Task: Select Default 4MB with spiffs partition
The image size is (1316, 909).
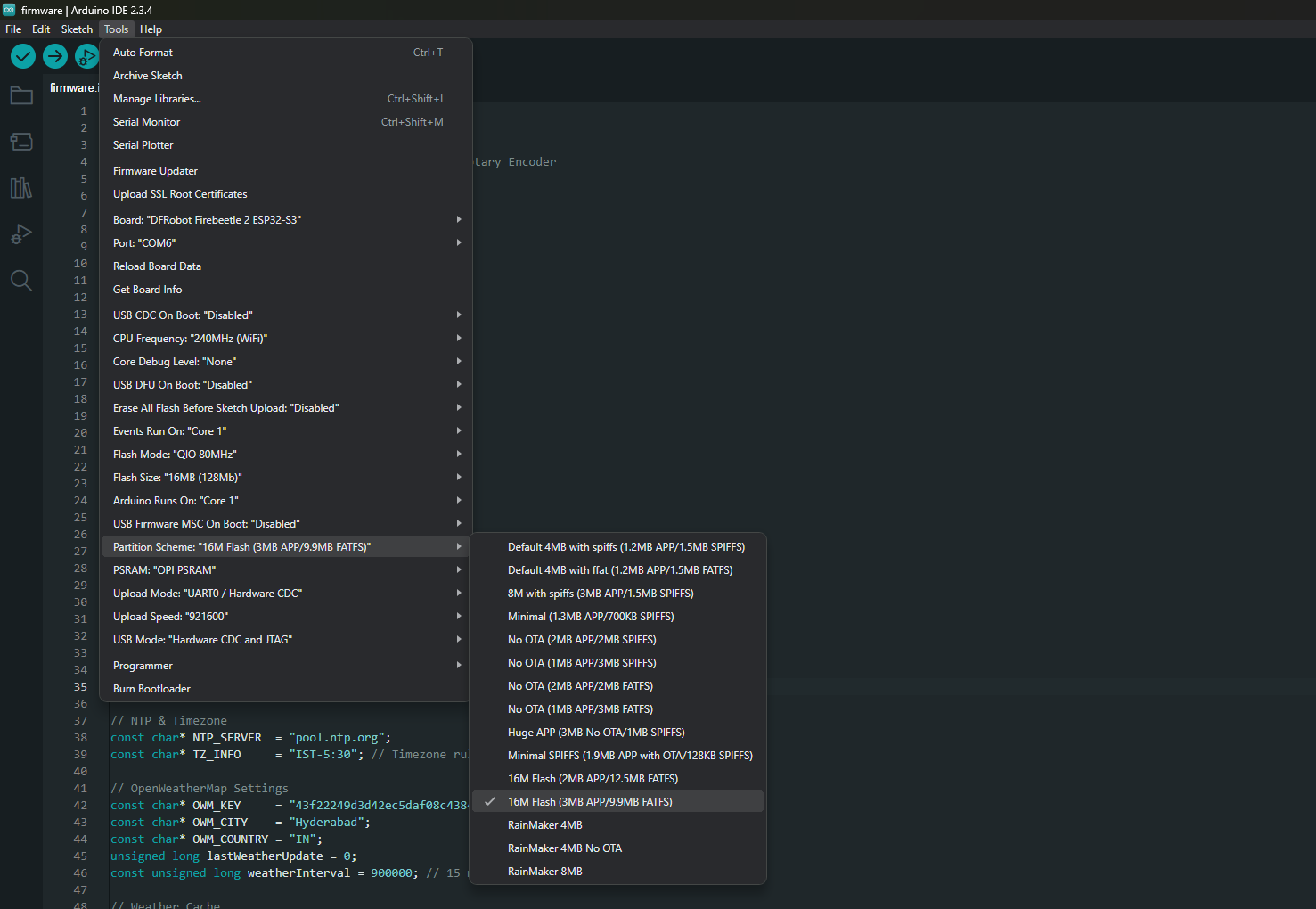Action: (618, 547)
